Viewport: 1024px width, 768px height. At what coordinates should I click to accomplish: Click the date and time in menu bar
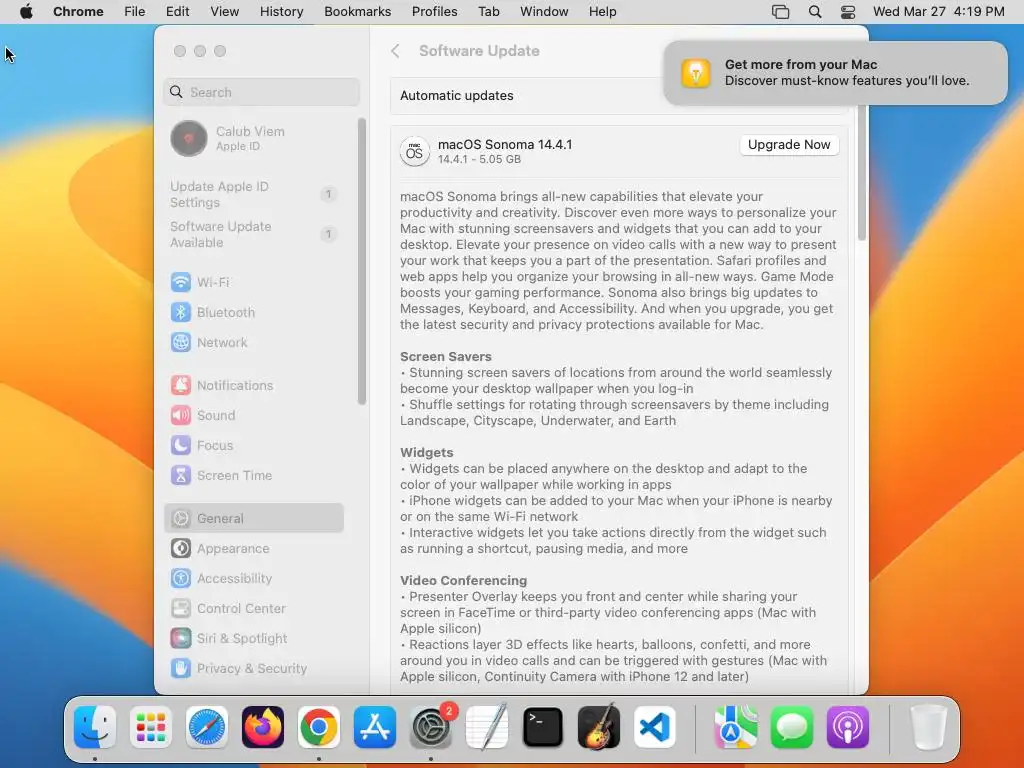938,12
